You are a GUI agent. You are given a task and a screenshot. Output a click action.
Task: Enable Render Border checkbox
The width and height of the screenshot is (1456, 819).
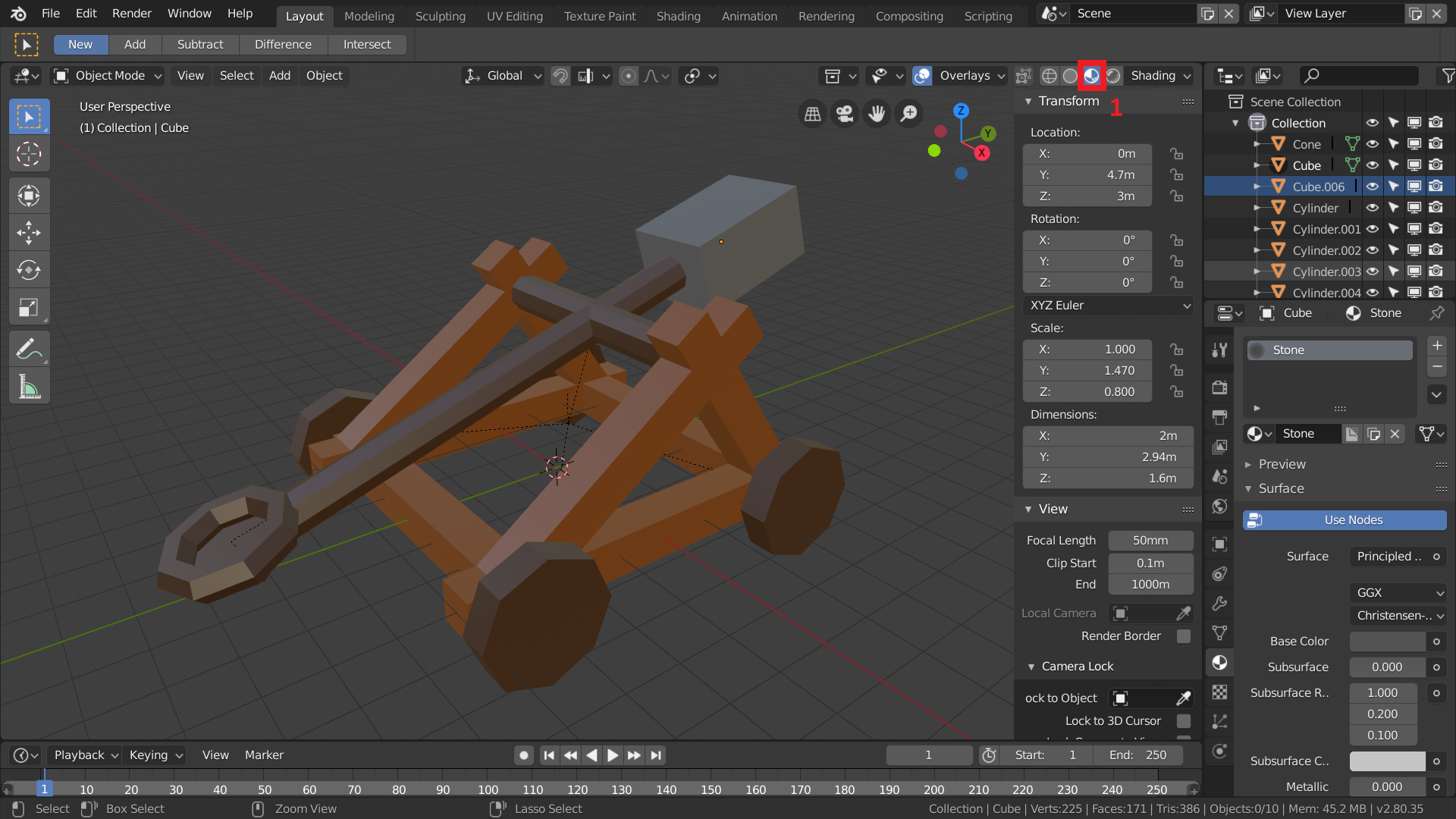[1184, 636]
